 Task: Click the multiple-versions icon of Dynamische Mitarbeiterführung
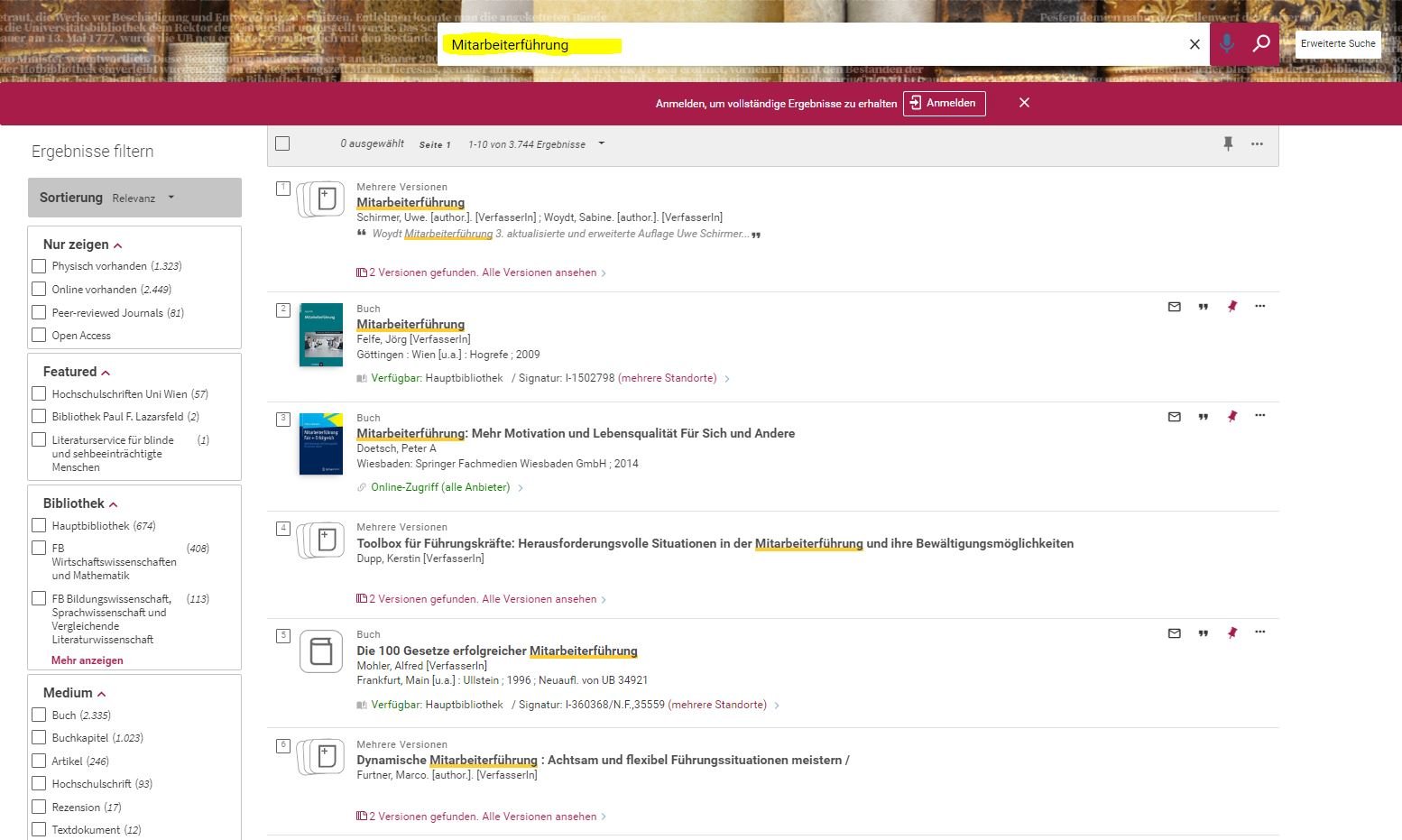[x=320, y=757]
